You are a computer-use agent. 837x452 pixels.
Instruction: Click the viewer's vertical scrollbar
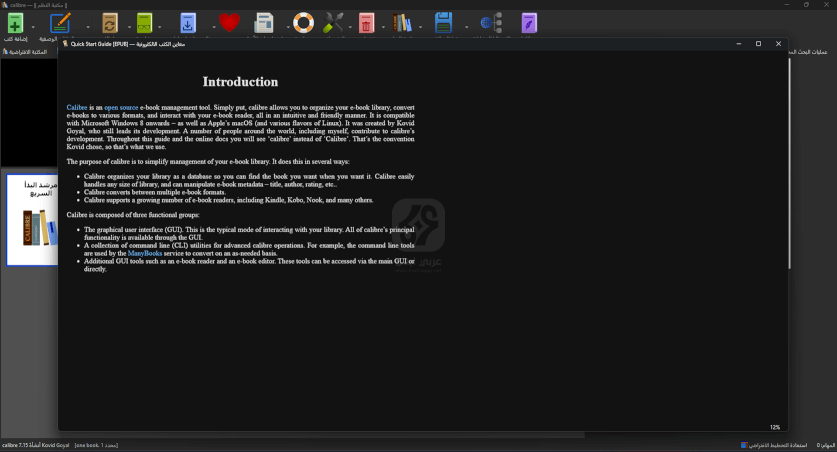789,160
